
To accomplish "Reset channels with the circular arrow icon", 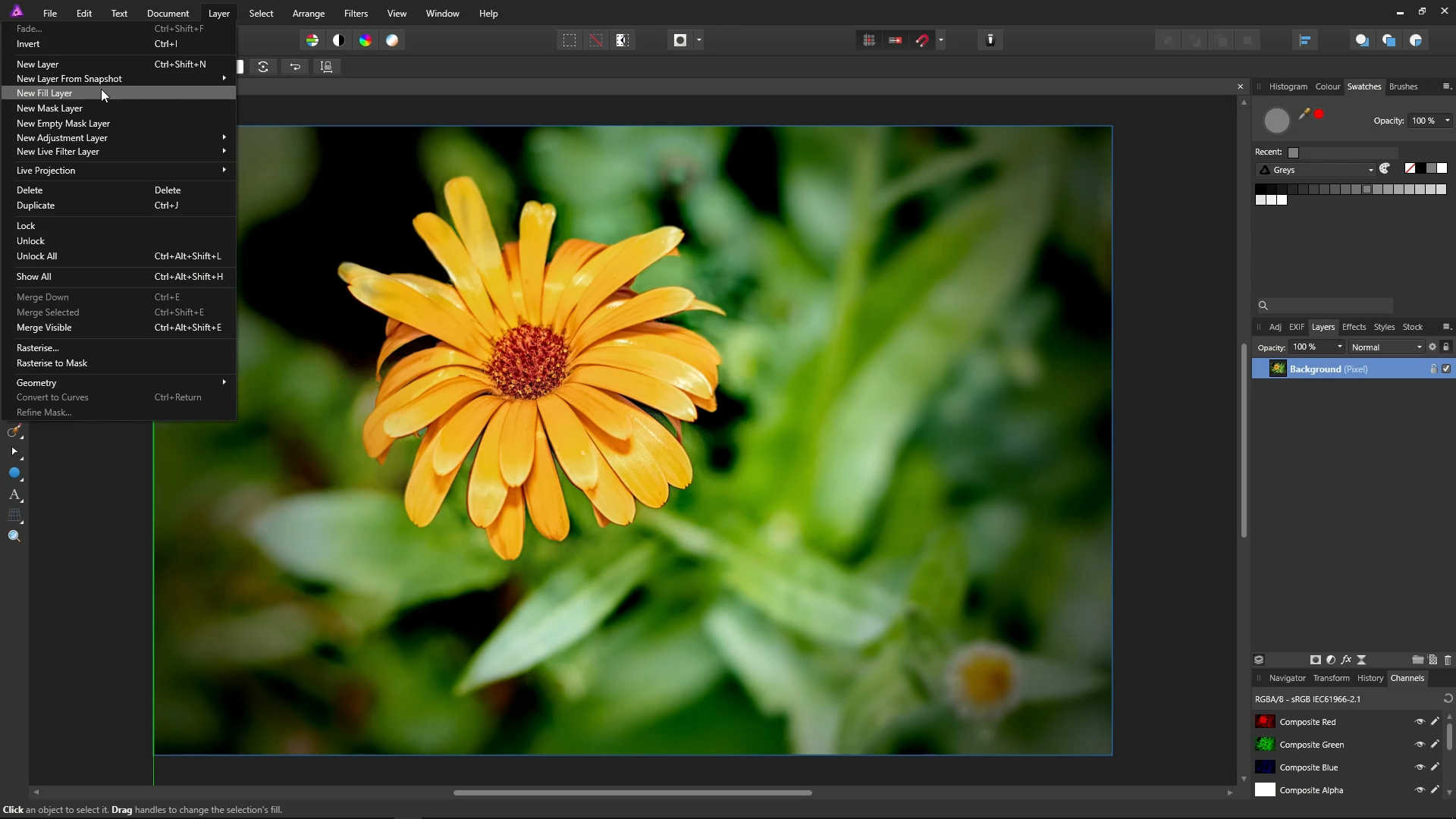I will pyautogui.click(x=1448, y=698).
